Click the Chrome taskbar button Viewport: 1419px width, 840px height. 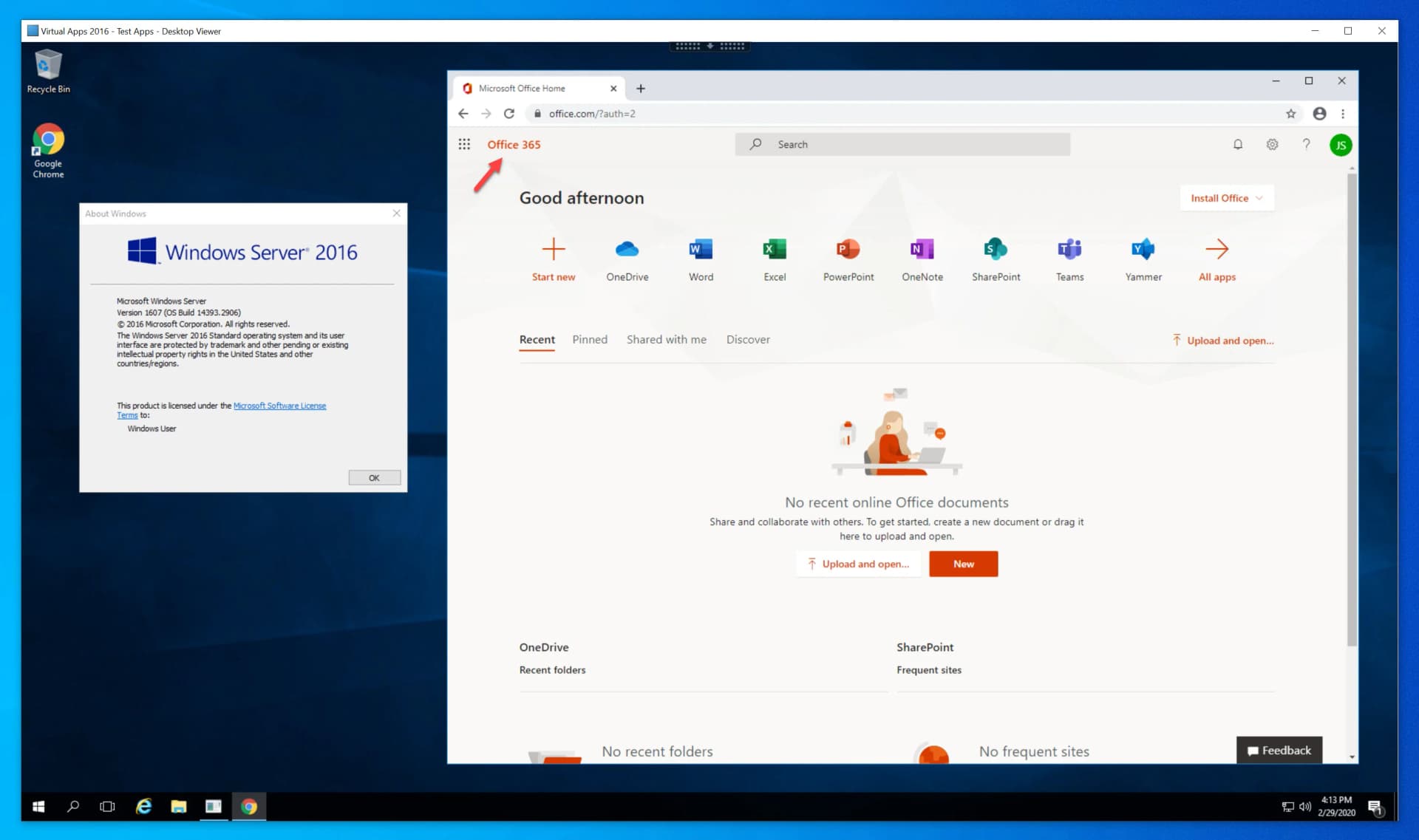tap(249, 806)
